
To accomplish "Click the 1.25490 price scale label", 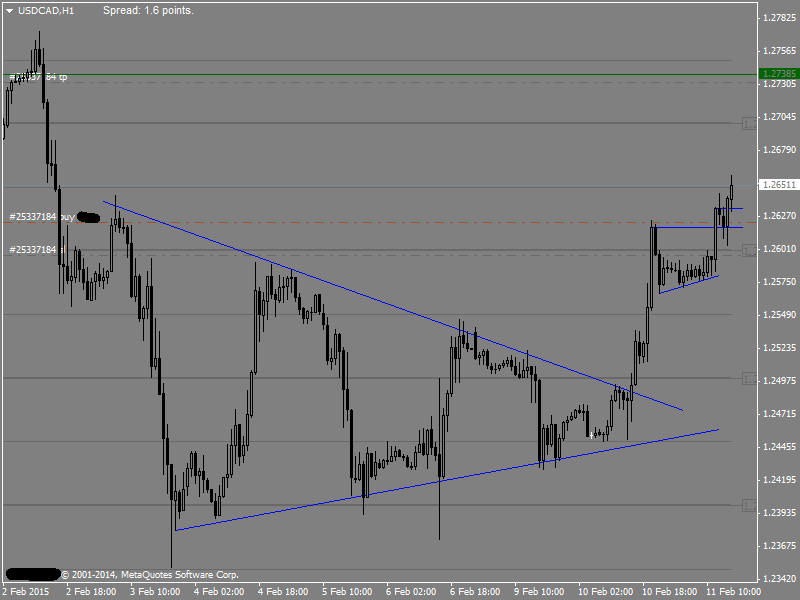I will pyautogui.click(x=779, y=315).
